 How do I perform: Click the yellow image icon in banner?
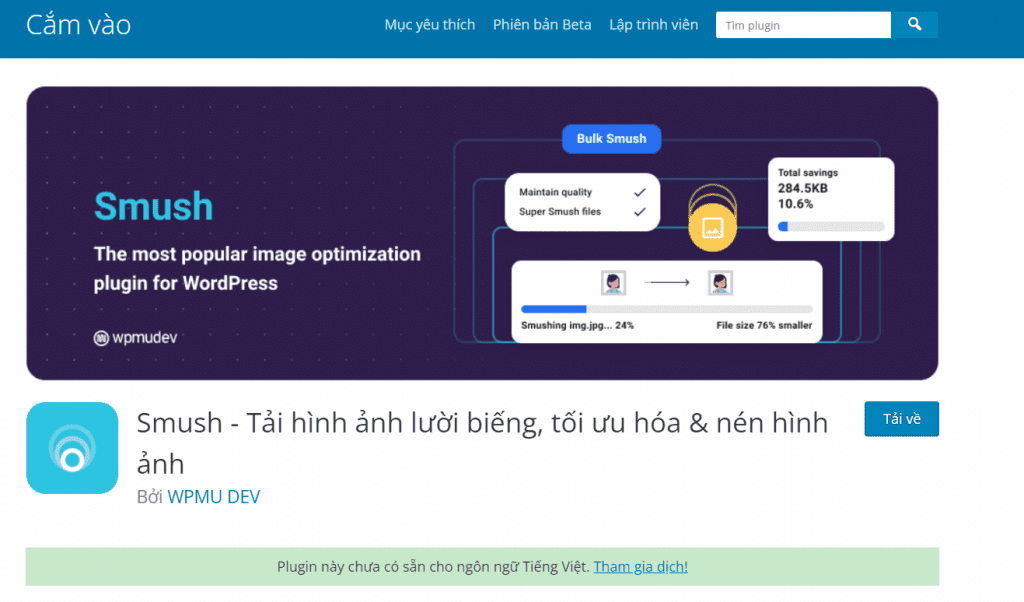(x=712, y=227)
